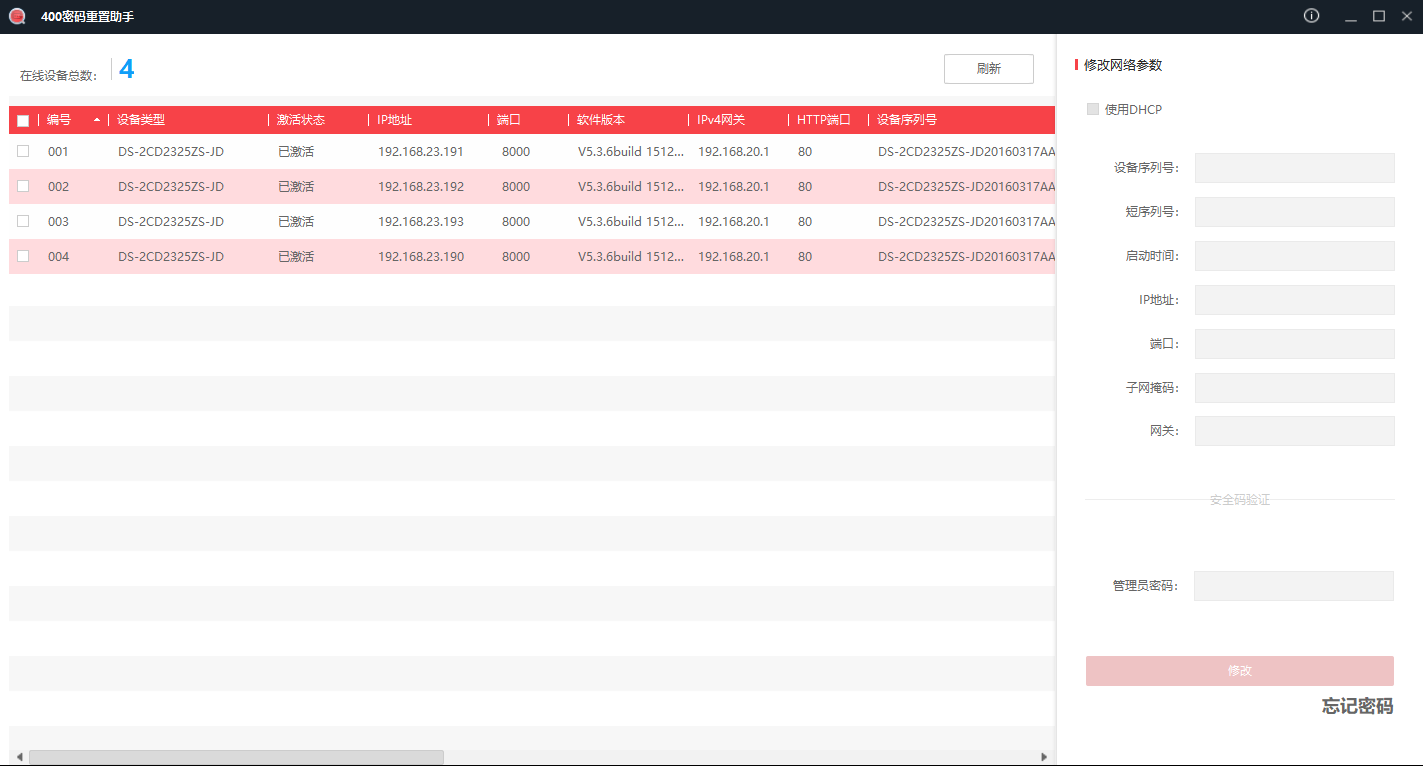This screenshot has width=1423, height=766.
Task: Click the HTTP端口 column header
Action: 823,120
